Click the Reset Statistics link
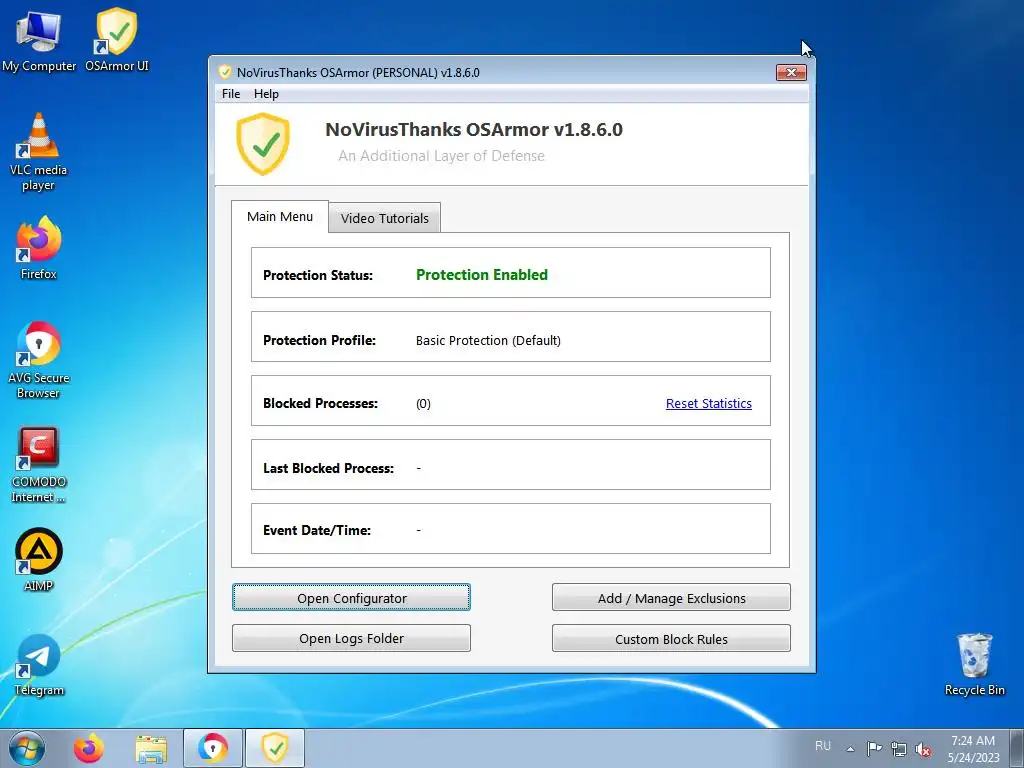This screenshot has width=1024, height=768. [709, 404]
